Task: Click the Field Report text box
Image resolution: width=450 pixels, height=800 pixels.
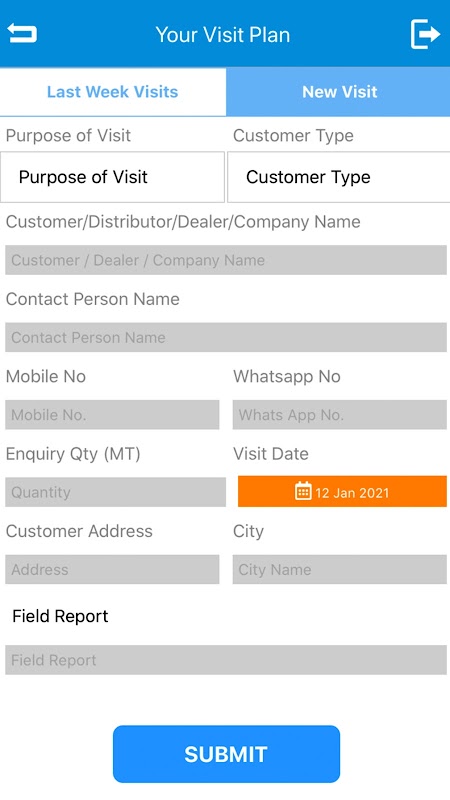Action: [226, 660]
